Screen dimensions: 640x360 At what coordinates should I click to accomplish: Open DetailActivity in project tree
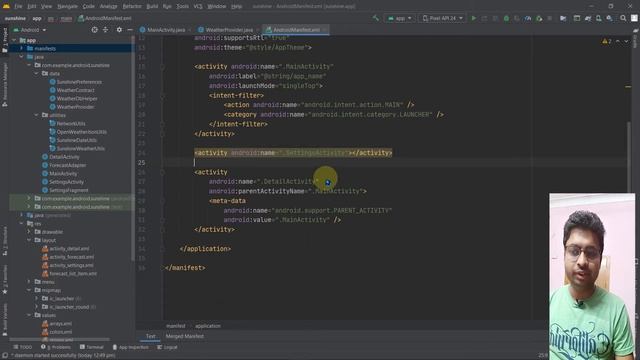[x=64, y=157]
